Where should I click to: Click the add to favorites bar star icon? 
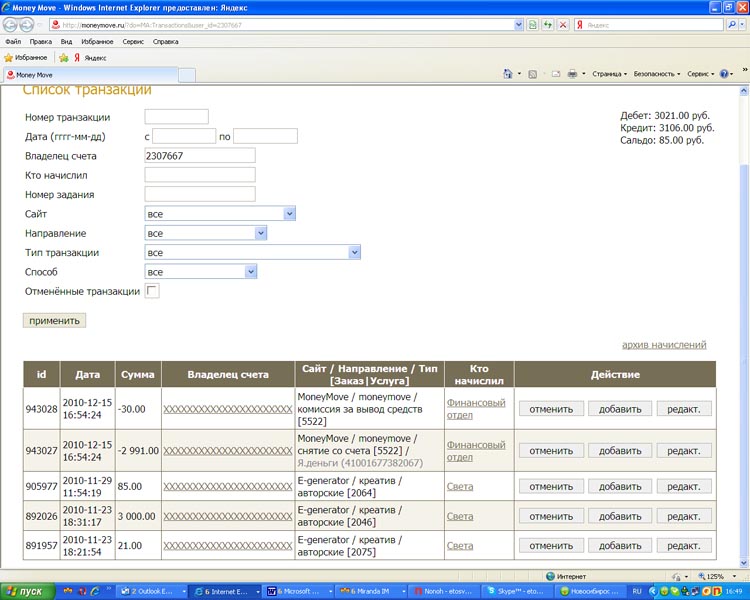tap(64, 58)
